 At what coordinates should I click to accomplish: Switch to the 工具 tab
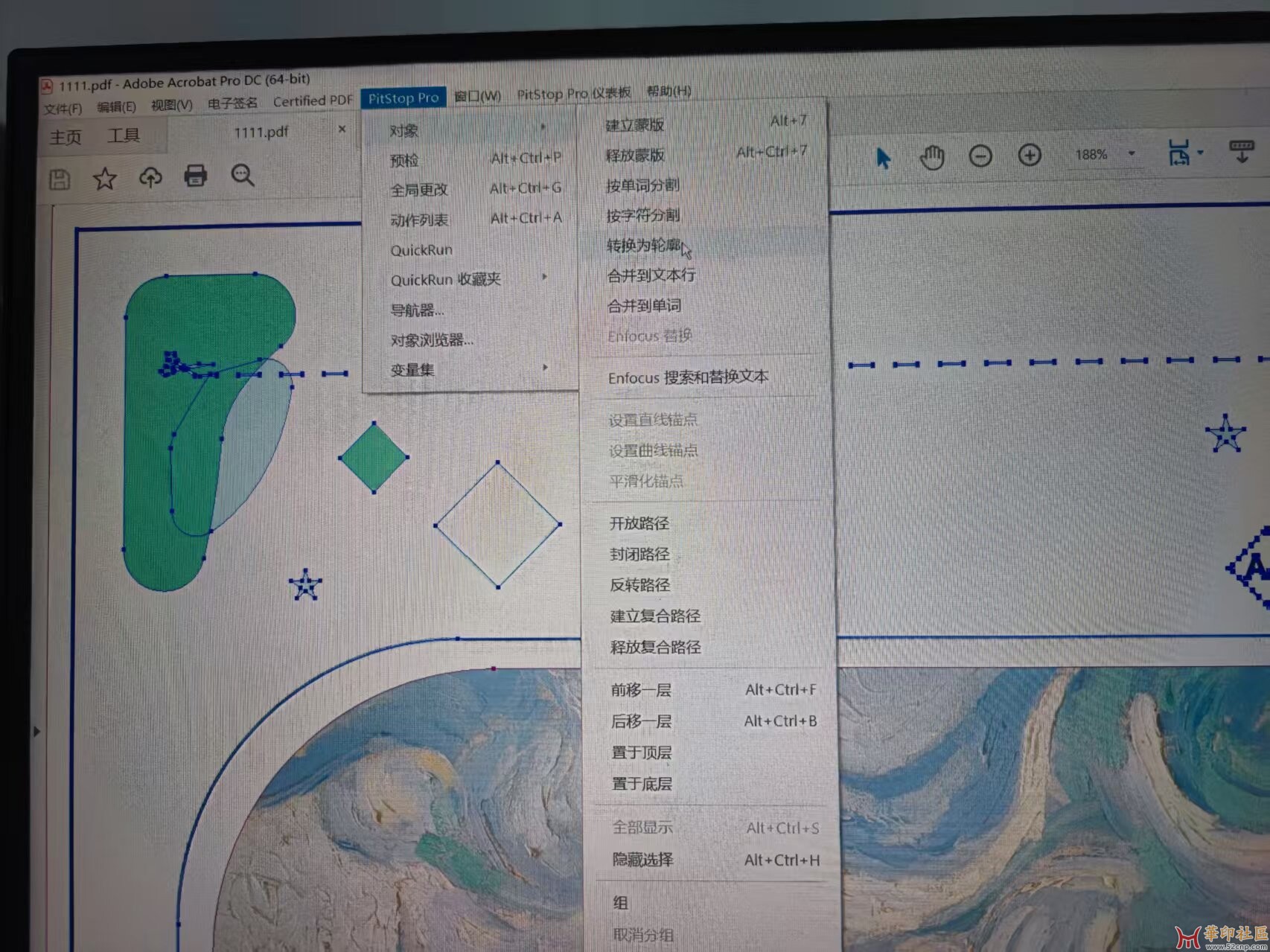tap(124, 135)
